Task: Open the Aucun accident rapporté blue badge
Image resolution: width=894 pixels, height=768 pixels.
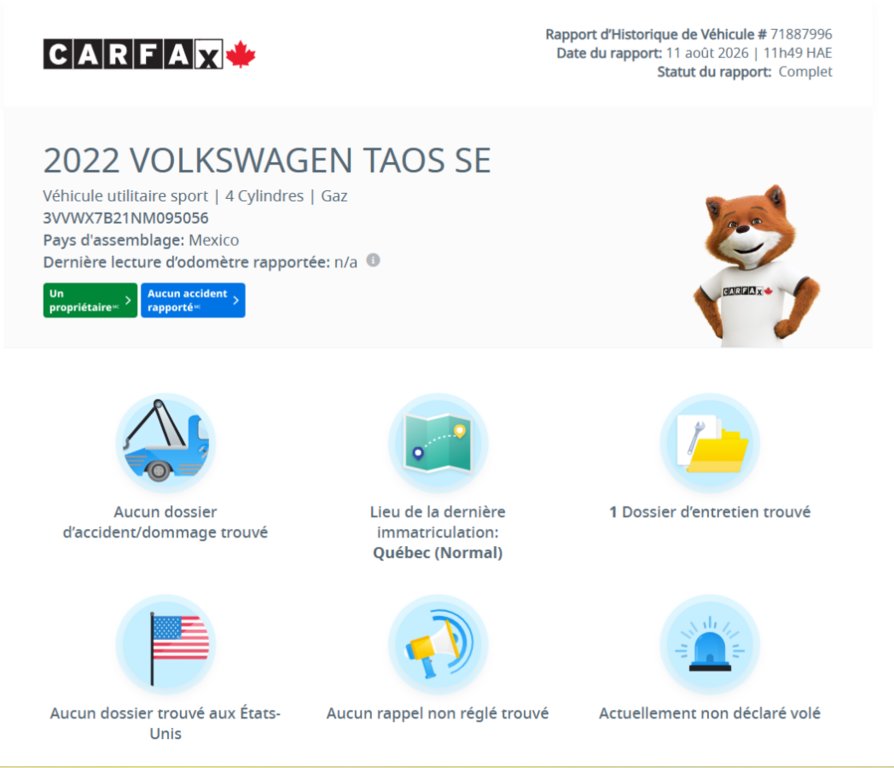Action: 193,300
